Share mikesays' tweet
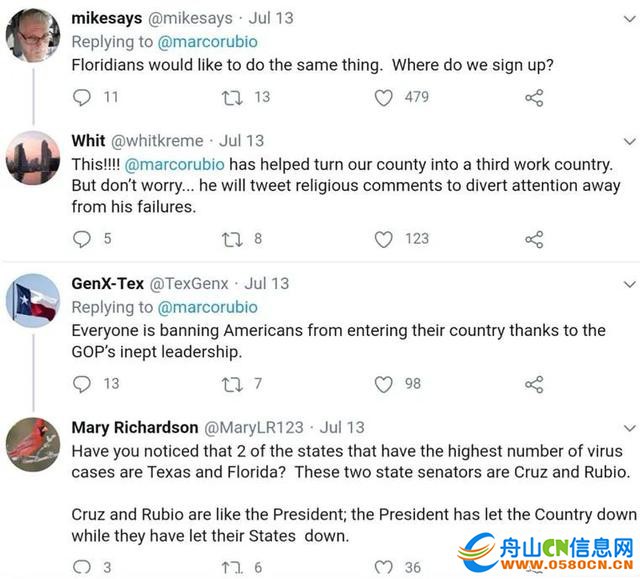Viewport: 640px width, 579px height. (x=534, y=97)
